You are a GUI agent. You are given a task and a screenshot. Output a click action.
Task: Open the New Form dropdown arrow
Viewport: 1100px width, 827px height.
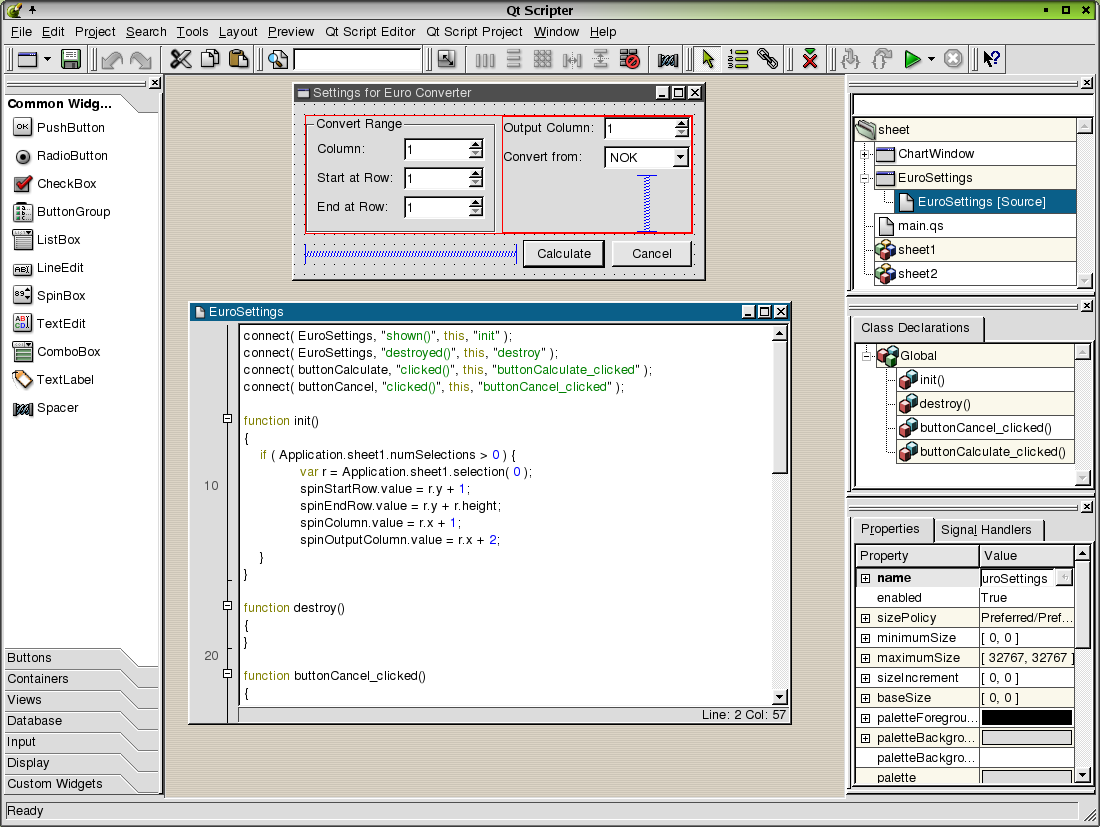pos(47,60)
